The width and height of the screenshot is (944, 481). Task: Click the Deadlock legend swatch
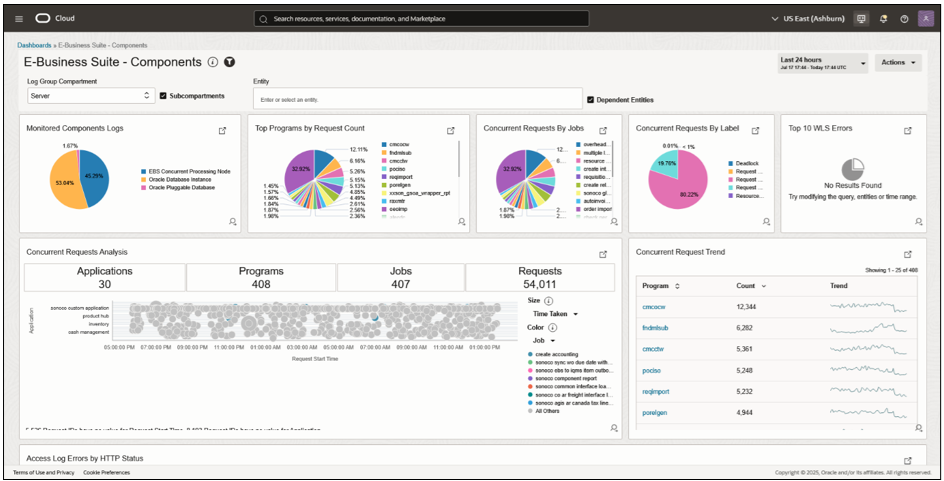tap(730, 163)
